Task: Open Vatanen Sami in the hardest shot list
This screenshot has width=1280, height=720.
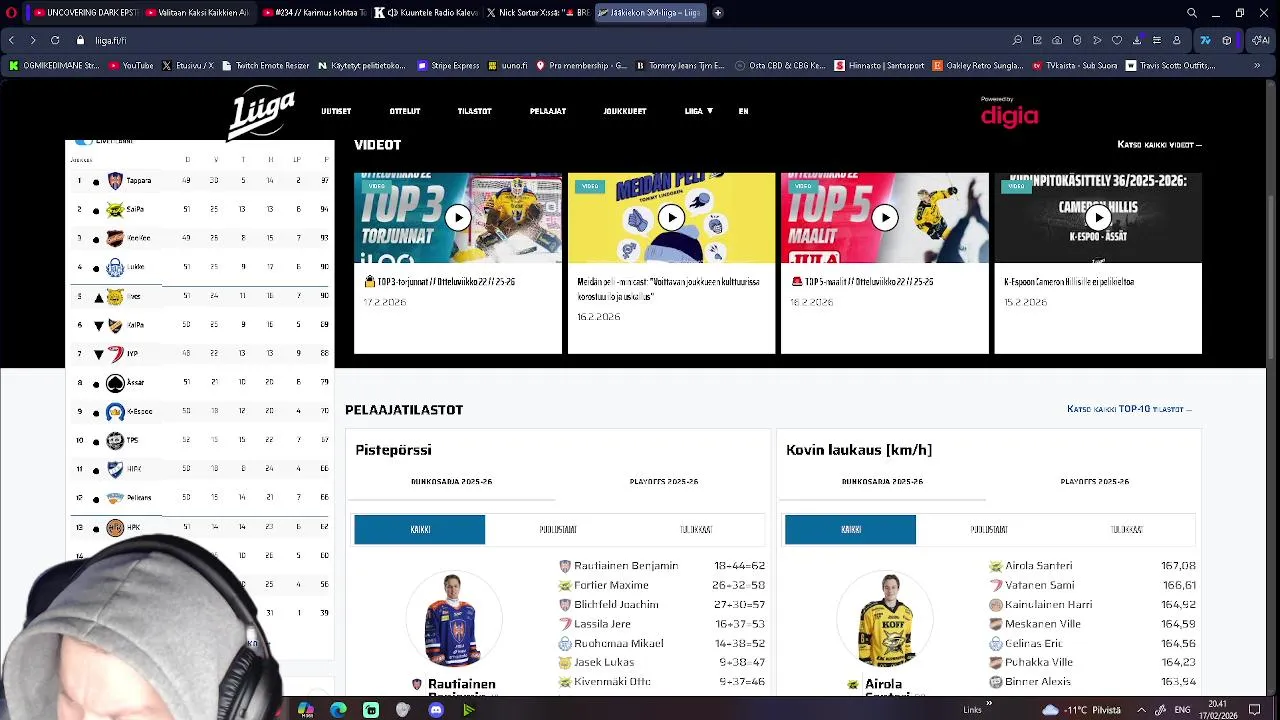Action: click(x=1039, y=585)
